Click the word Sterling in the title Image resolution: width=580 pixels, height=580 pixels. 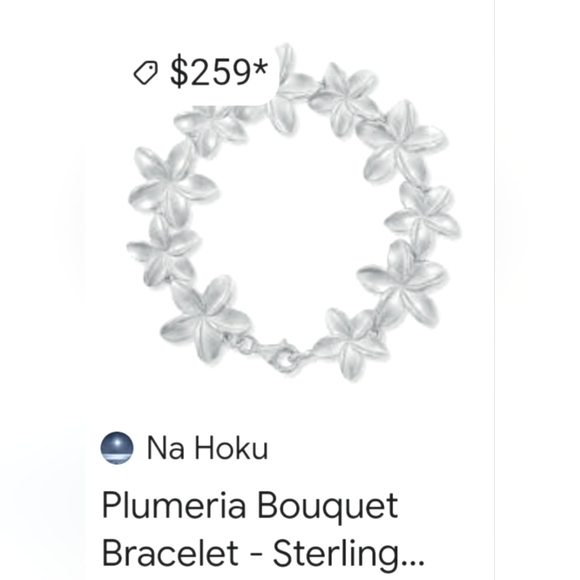click(x=337, y=553)
